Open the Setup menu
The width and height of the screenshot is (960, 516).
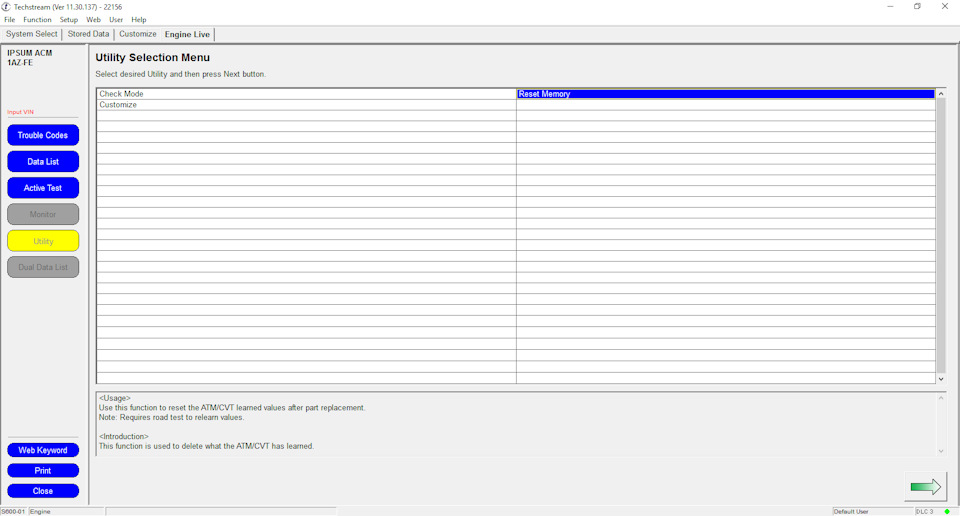click(x=69, y=20)
